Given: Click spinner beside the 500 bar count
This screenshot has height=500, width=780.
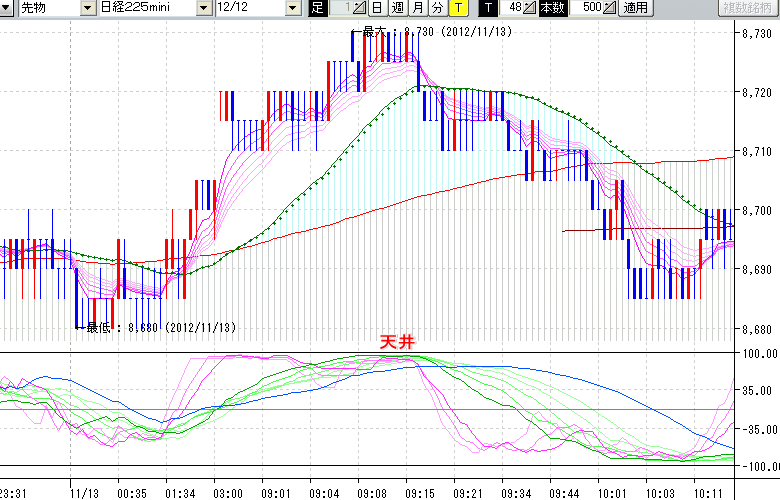Looking at the screenshot, I should (x=610, y=8).
